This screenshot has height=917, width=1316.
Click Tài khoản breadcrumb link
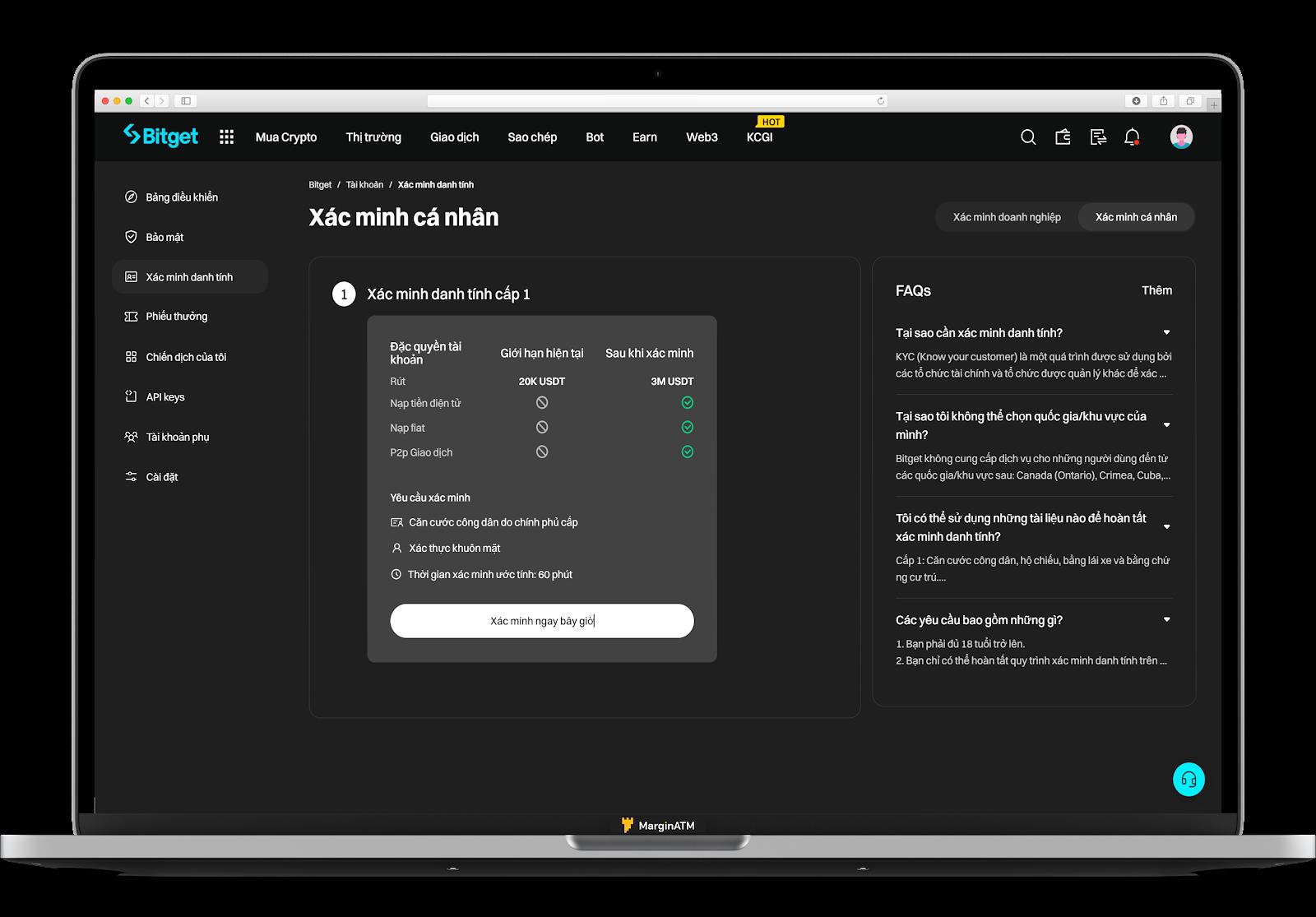coord(364,185)
